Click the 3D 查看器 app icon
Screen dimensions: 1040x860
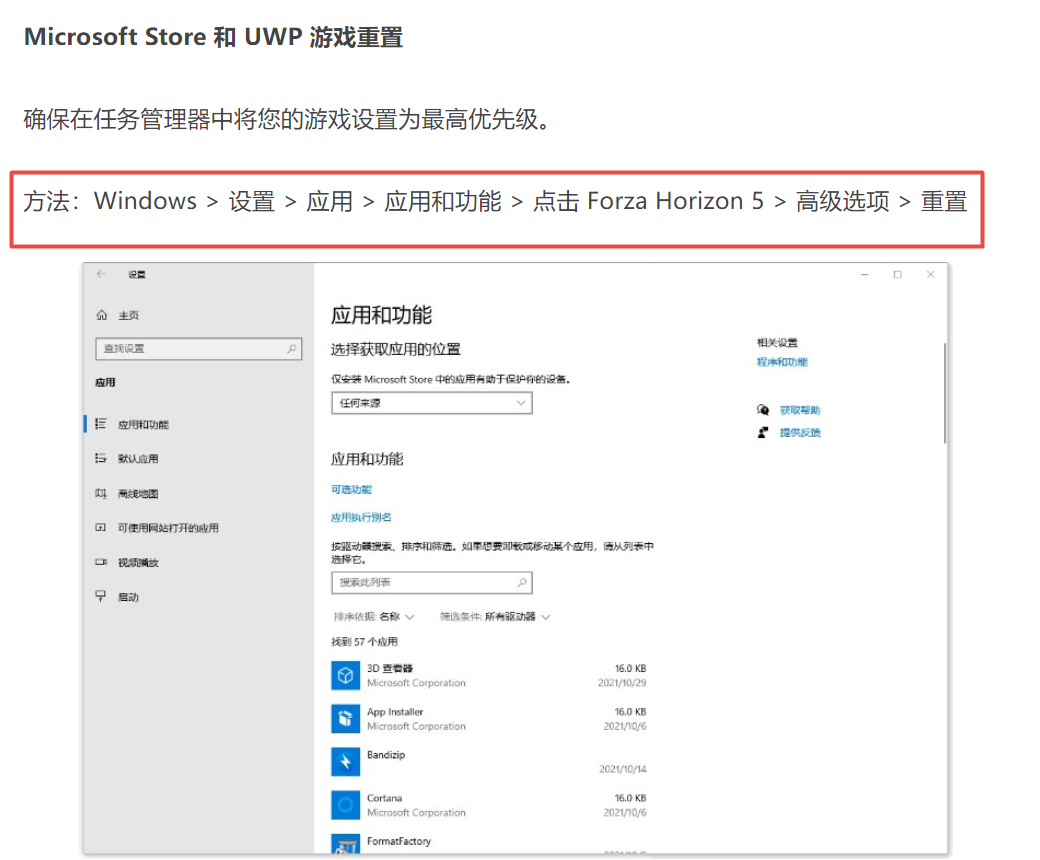tap(346, 676)
